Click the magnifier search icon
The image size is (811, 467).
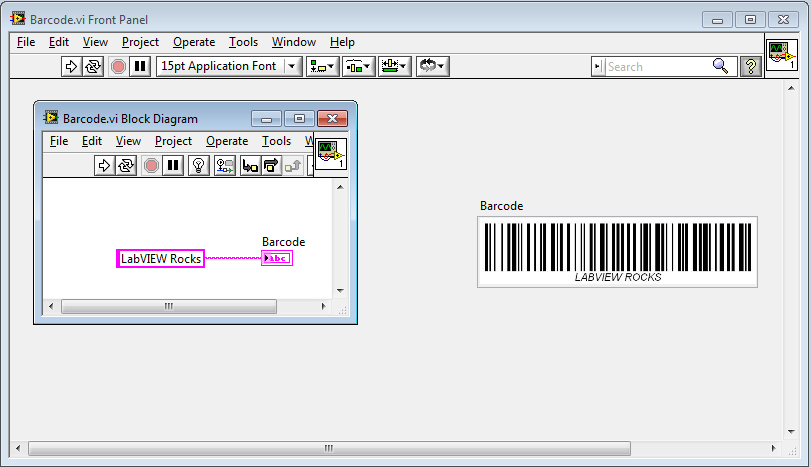point(720,66)
